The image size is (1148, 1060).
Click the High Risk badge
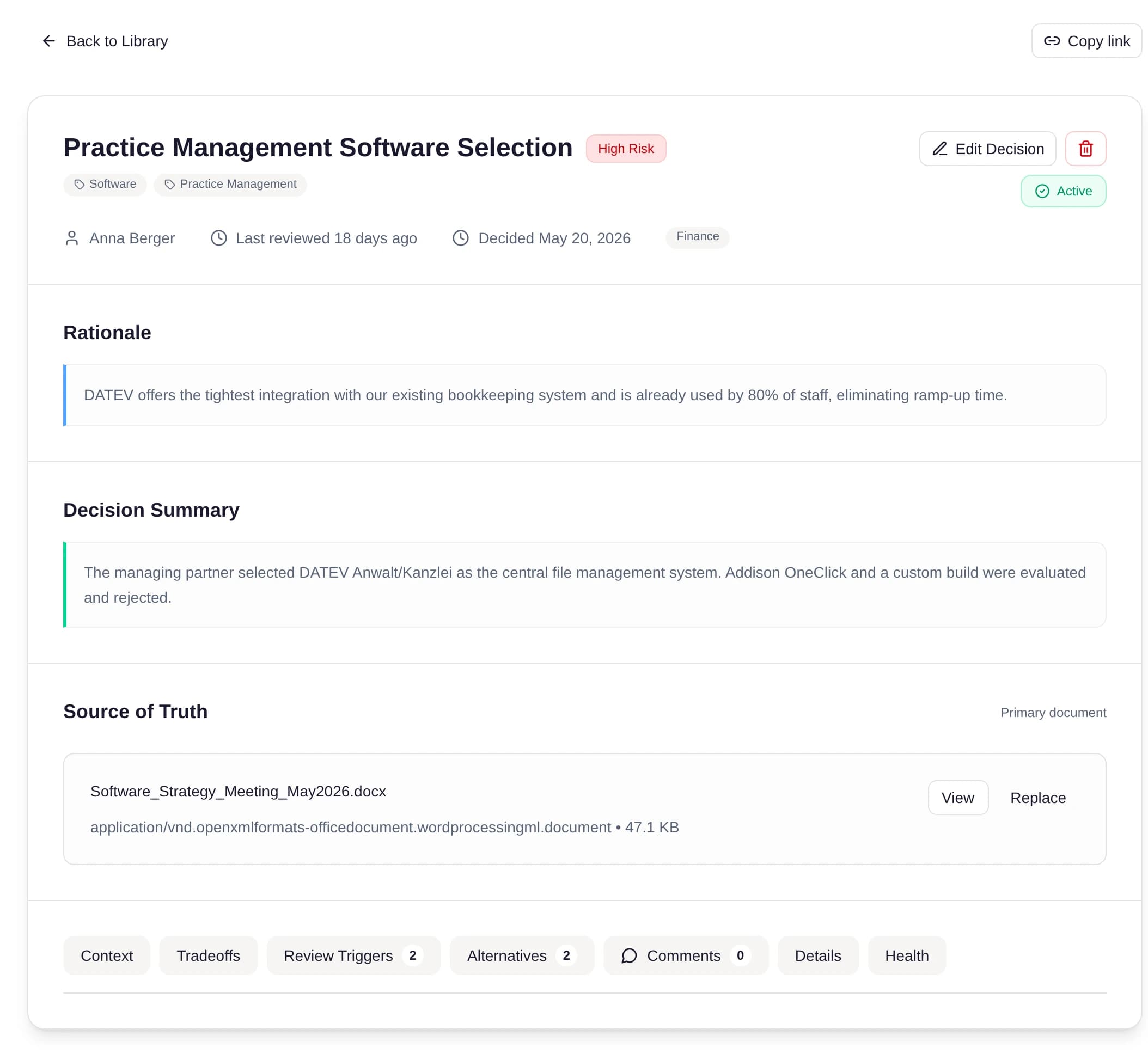pyautogui.click(x=626, y=149)
